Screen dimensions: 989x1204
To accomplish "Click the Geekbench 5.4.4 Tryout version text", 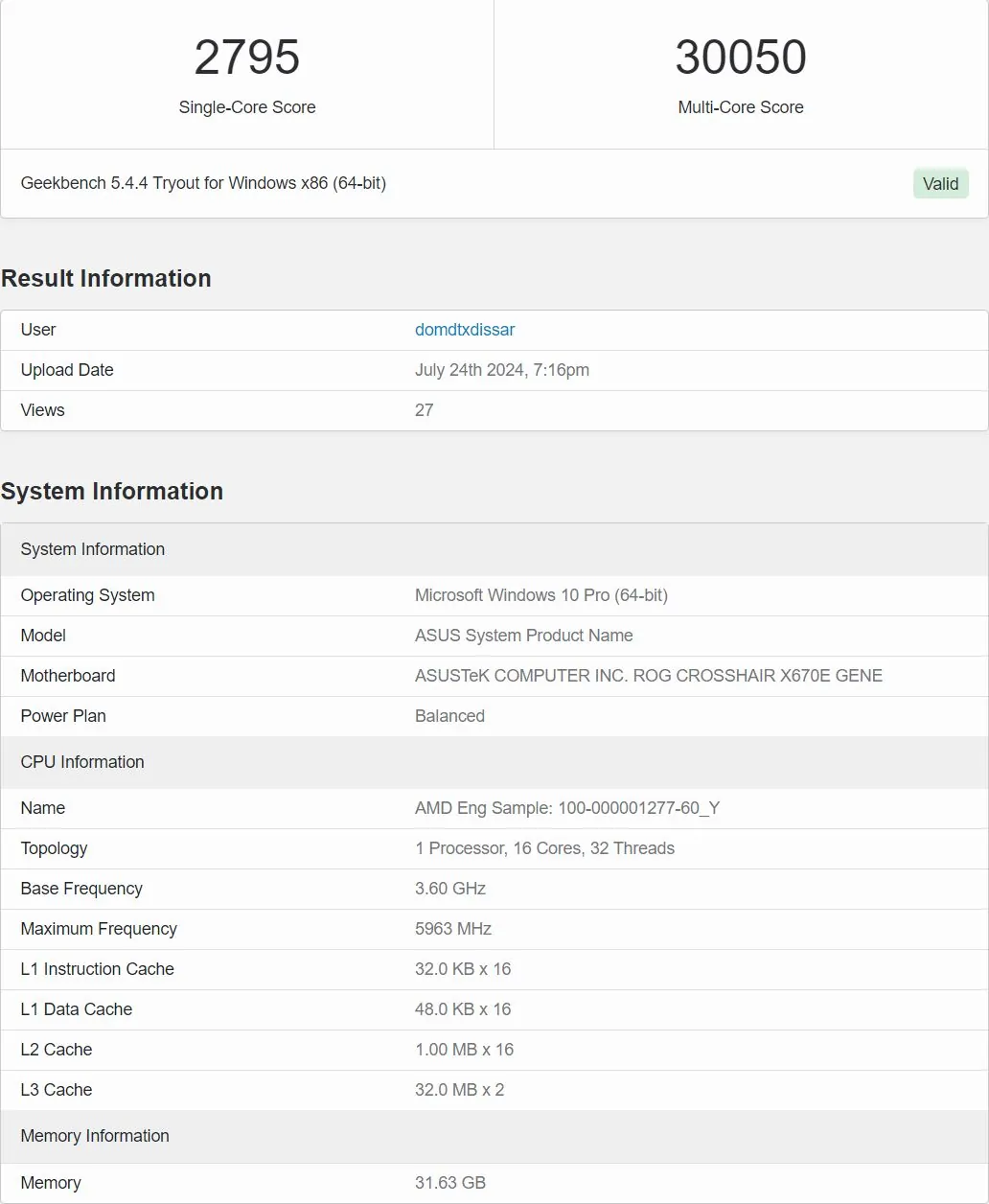I will coord(203,183).
